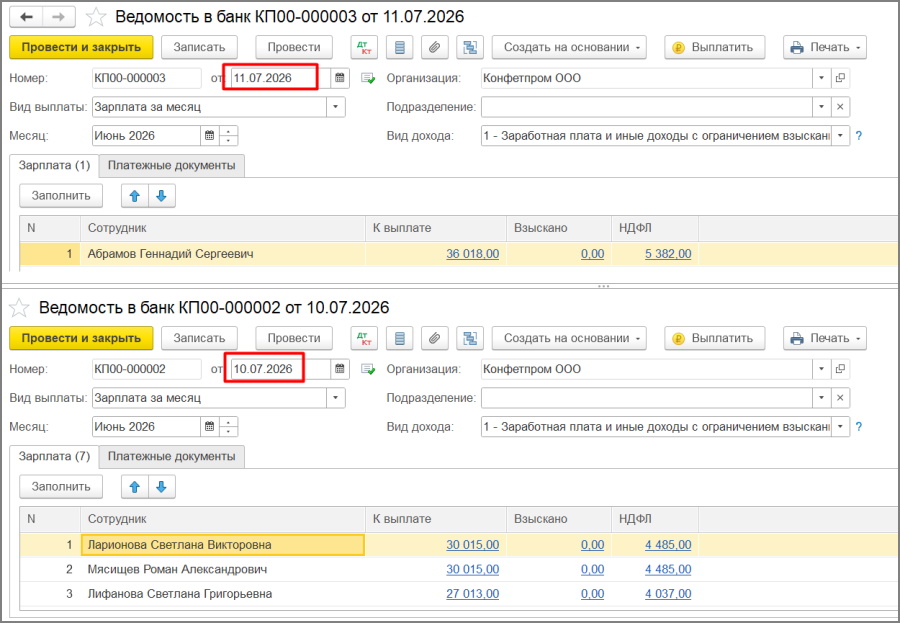900x623 pixels.
Task: Click Номер field КП00-000003
Action: point(146,78)
